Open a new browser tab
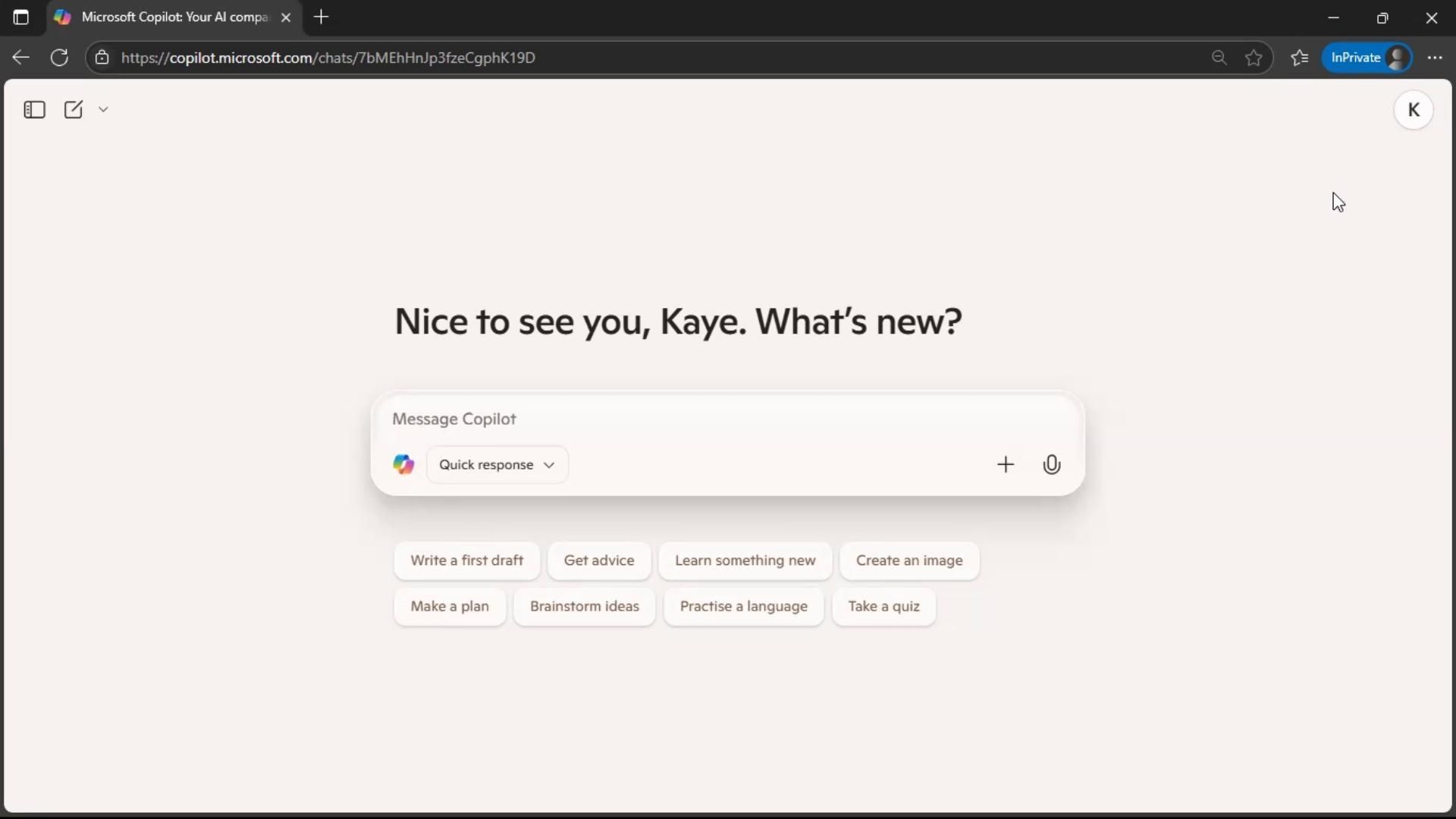Image resolution: width=1456 pixels, height=819 pixels. [321, 17]
